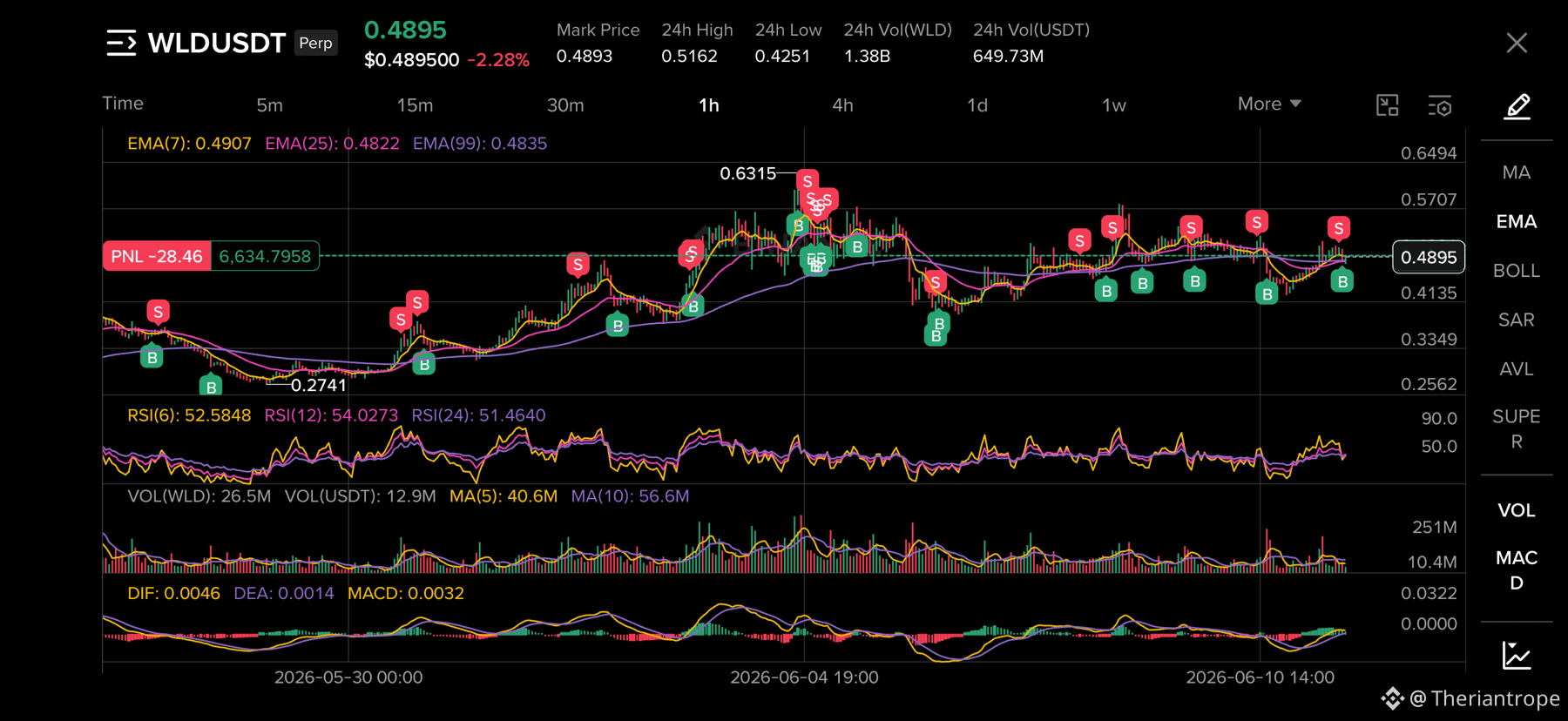The height and width of the screenshot is (721, 1568).
Task: Click the $0.489500 price text
Action: click(x=411, y=60)
